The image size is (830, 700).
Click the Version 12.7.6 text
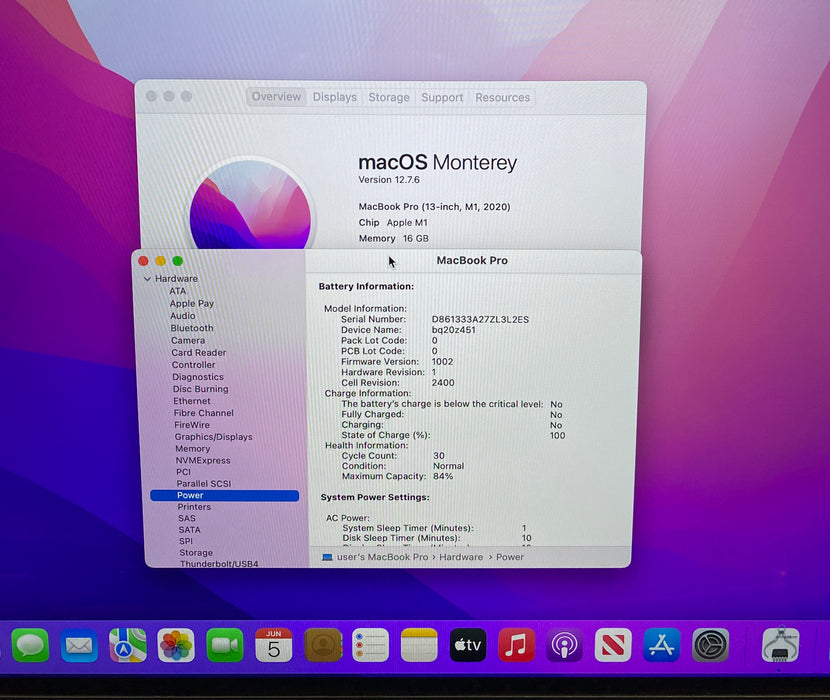[x=389, y=180]
